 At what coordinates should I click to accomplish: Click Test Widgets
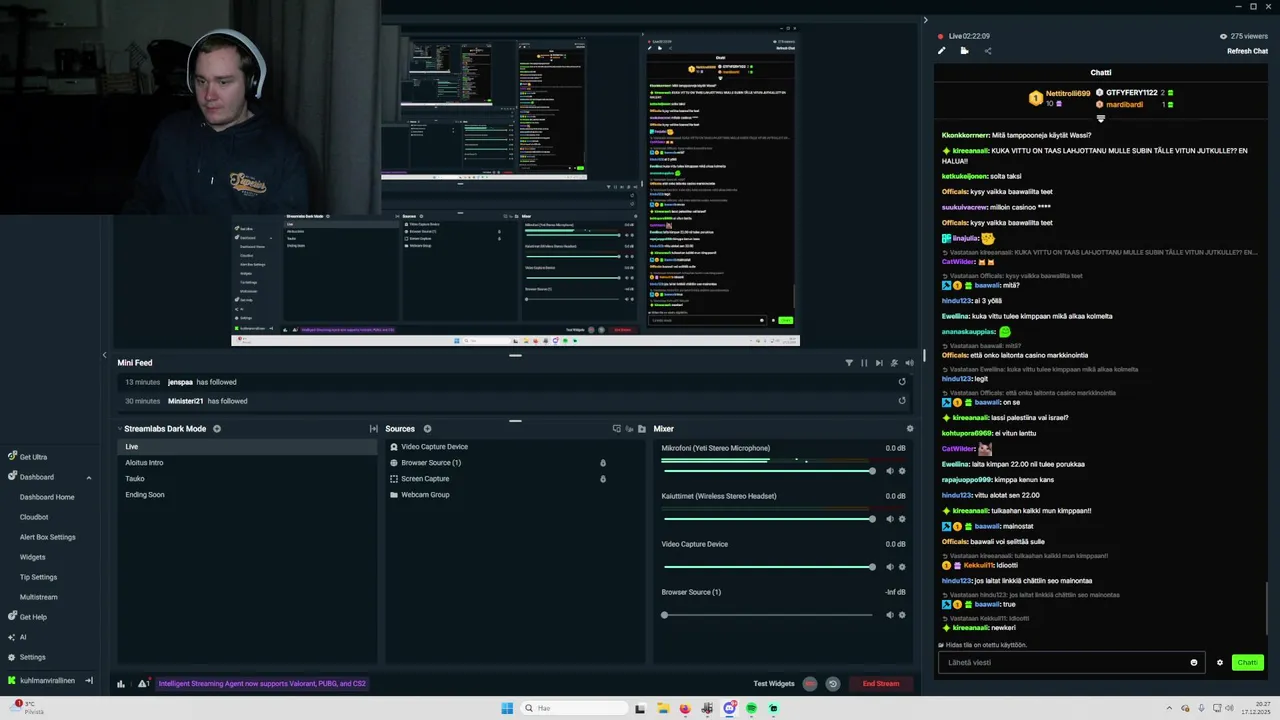point(774,684)
